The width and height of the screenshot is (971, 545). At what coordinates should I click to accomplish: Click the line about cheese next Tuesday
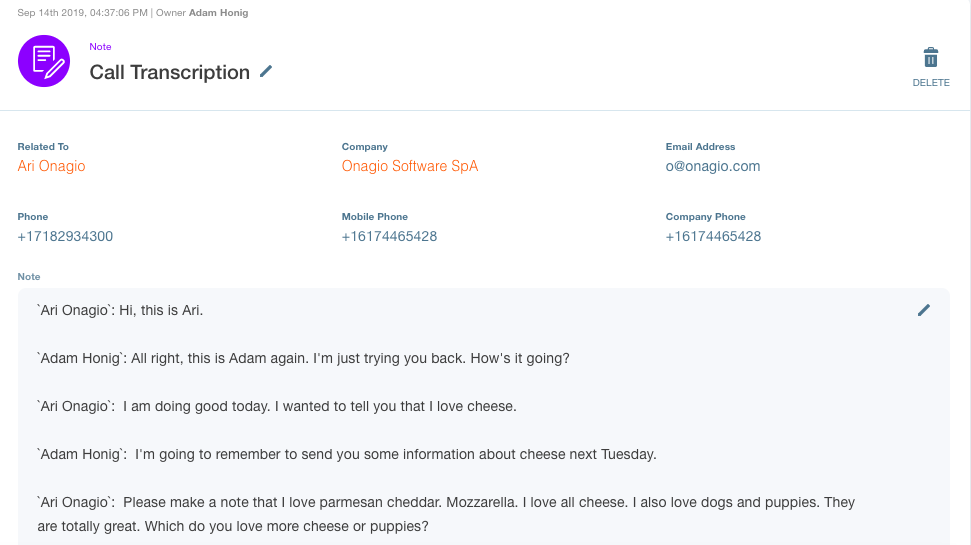pos(347,454)
